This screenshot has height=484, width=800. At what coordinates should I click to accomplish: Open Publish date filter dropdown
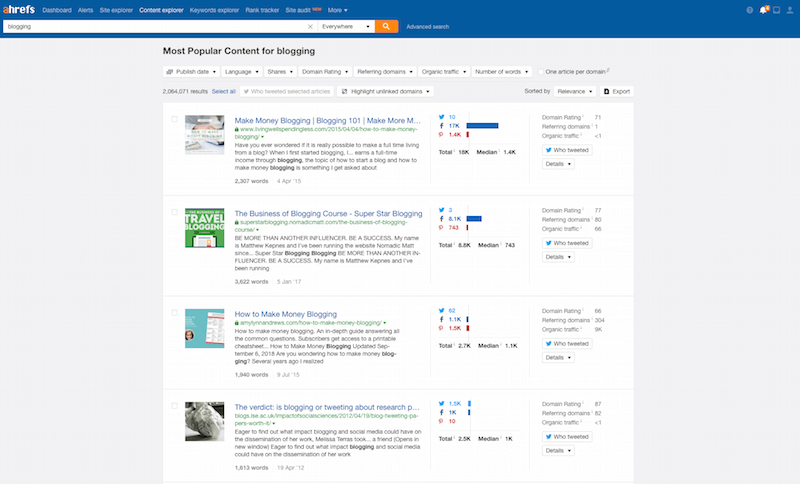(191, 72)
